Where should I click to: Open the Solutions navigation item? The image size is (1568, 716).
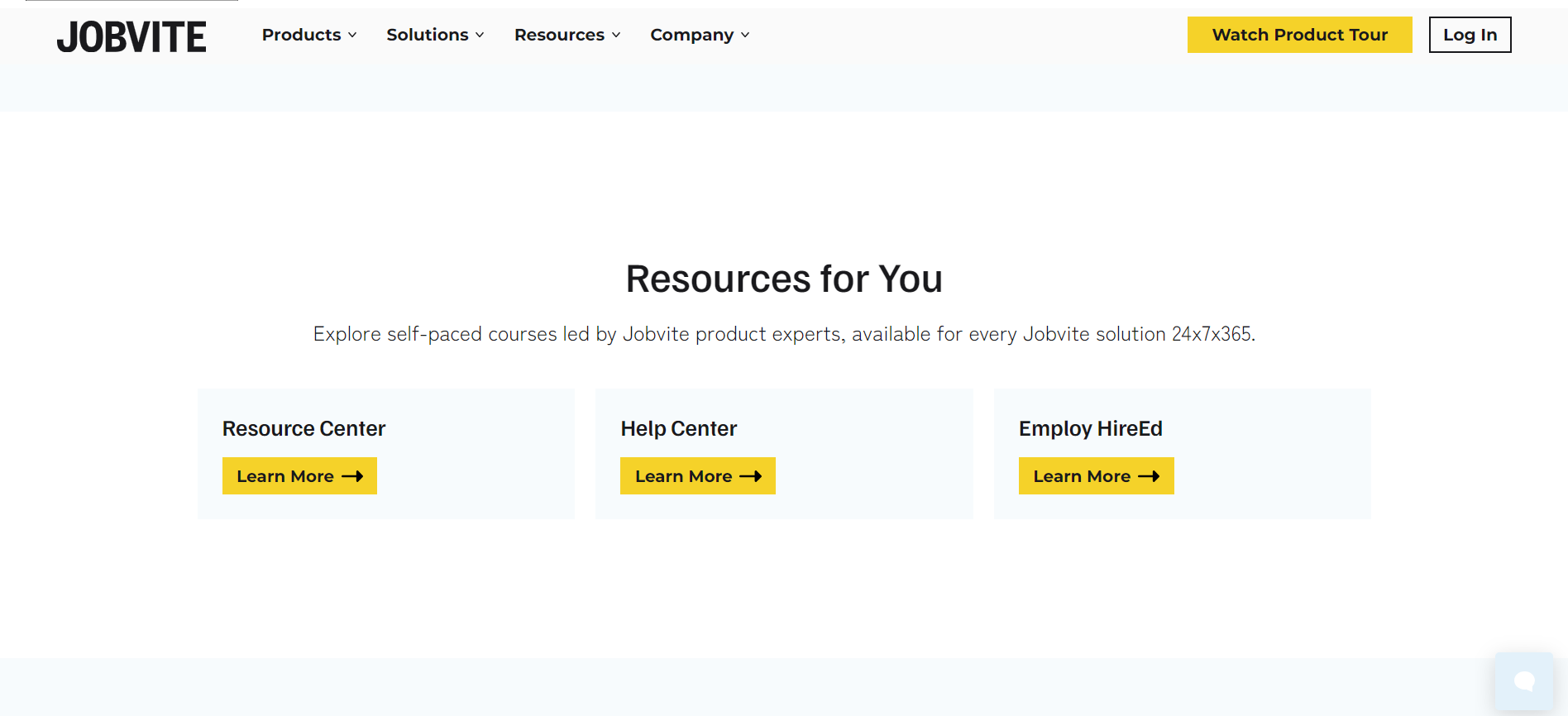[x=427, y=35]
